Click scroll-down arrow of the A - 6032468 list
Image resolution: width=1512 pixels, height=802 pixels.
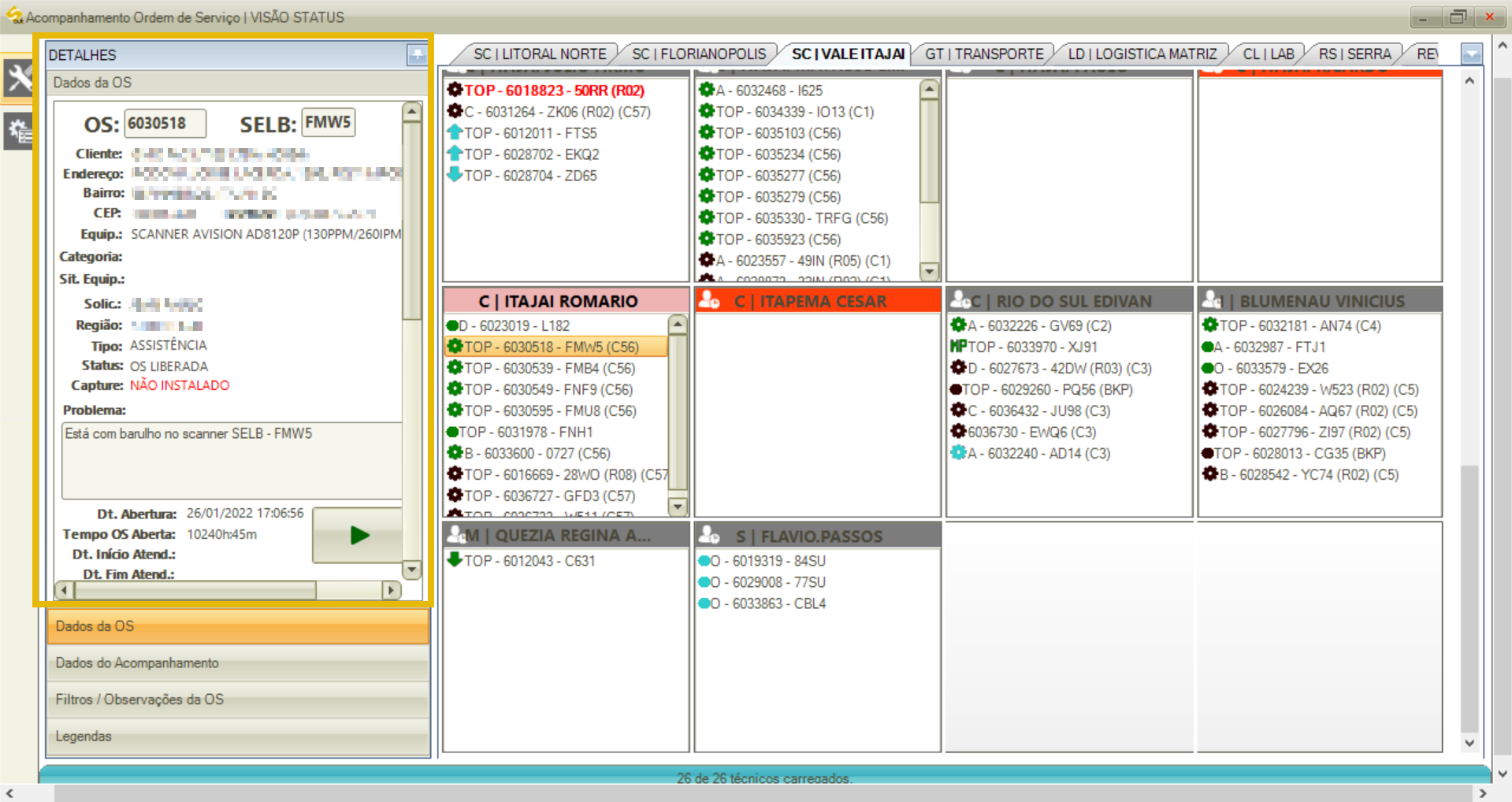point(930,271)
